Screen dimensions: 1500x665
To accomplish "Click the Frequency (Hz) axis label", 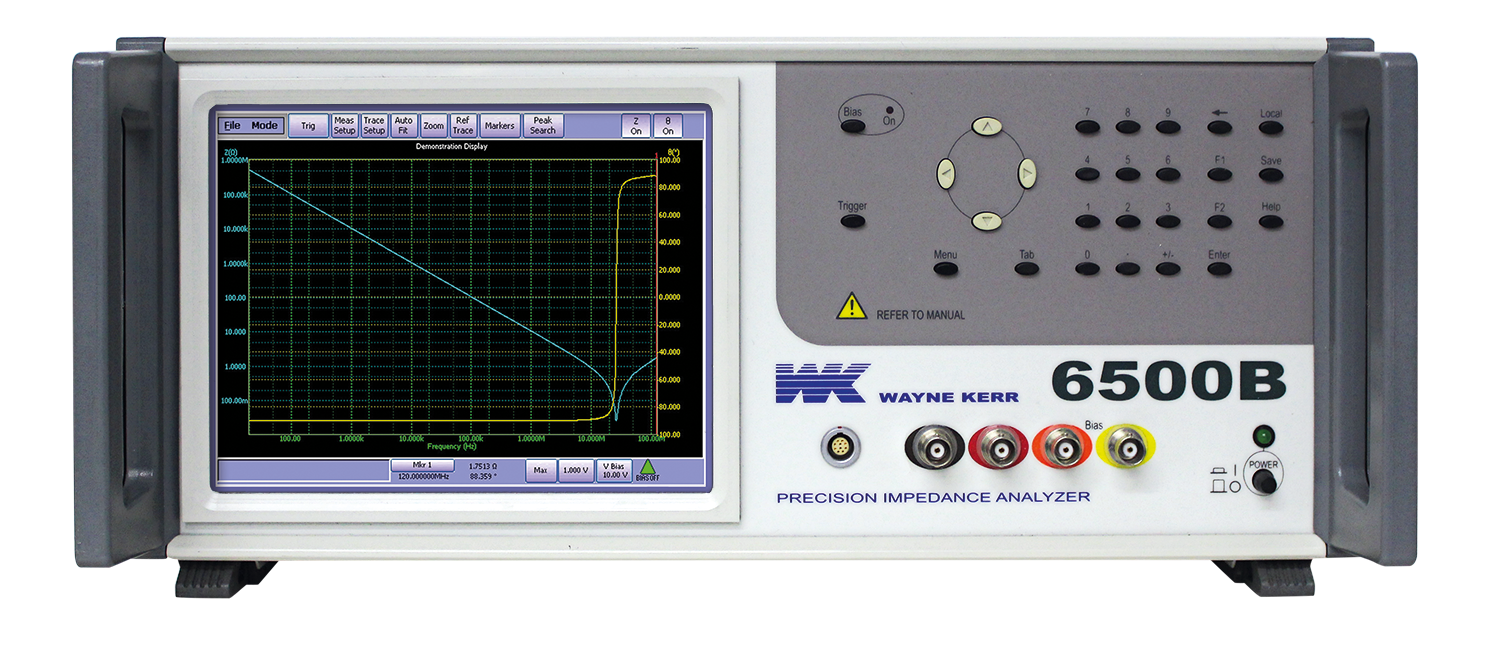I will (x=451, y=446).
